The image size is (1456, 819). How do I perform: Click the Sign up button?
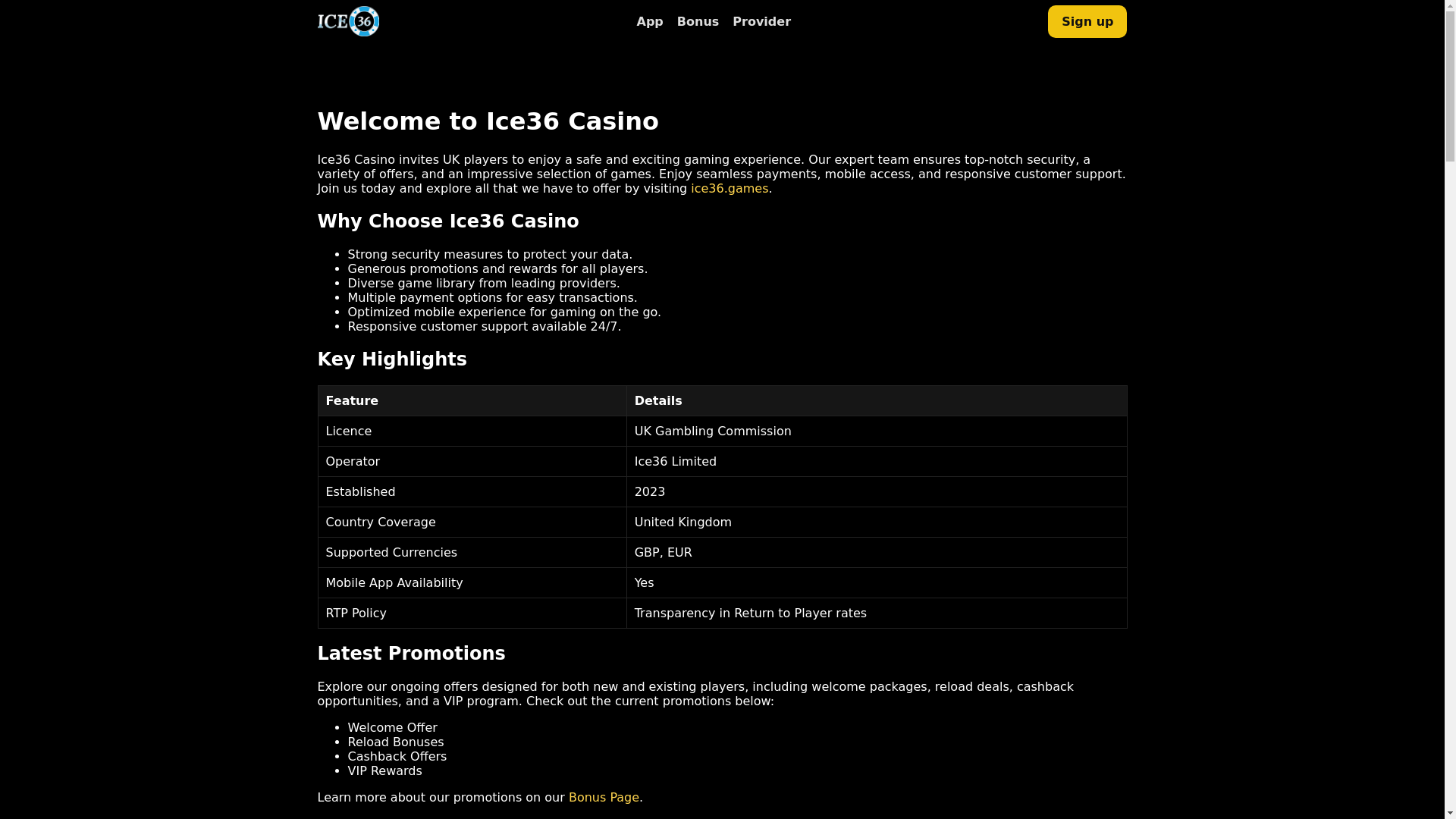(1087, 22)
